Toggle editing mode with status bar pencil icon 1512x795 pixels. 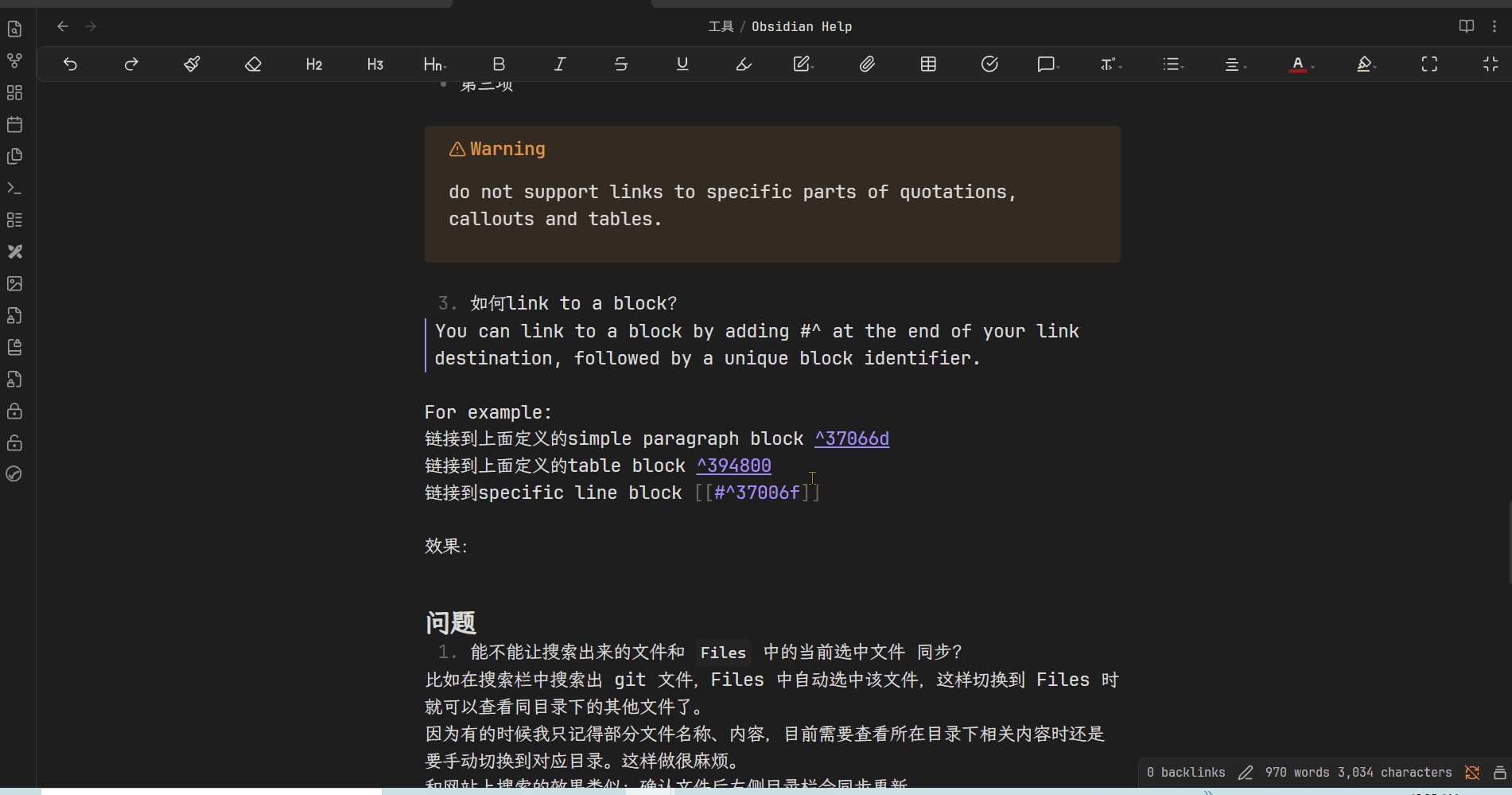[x=1246, y=773]
